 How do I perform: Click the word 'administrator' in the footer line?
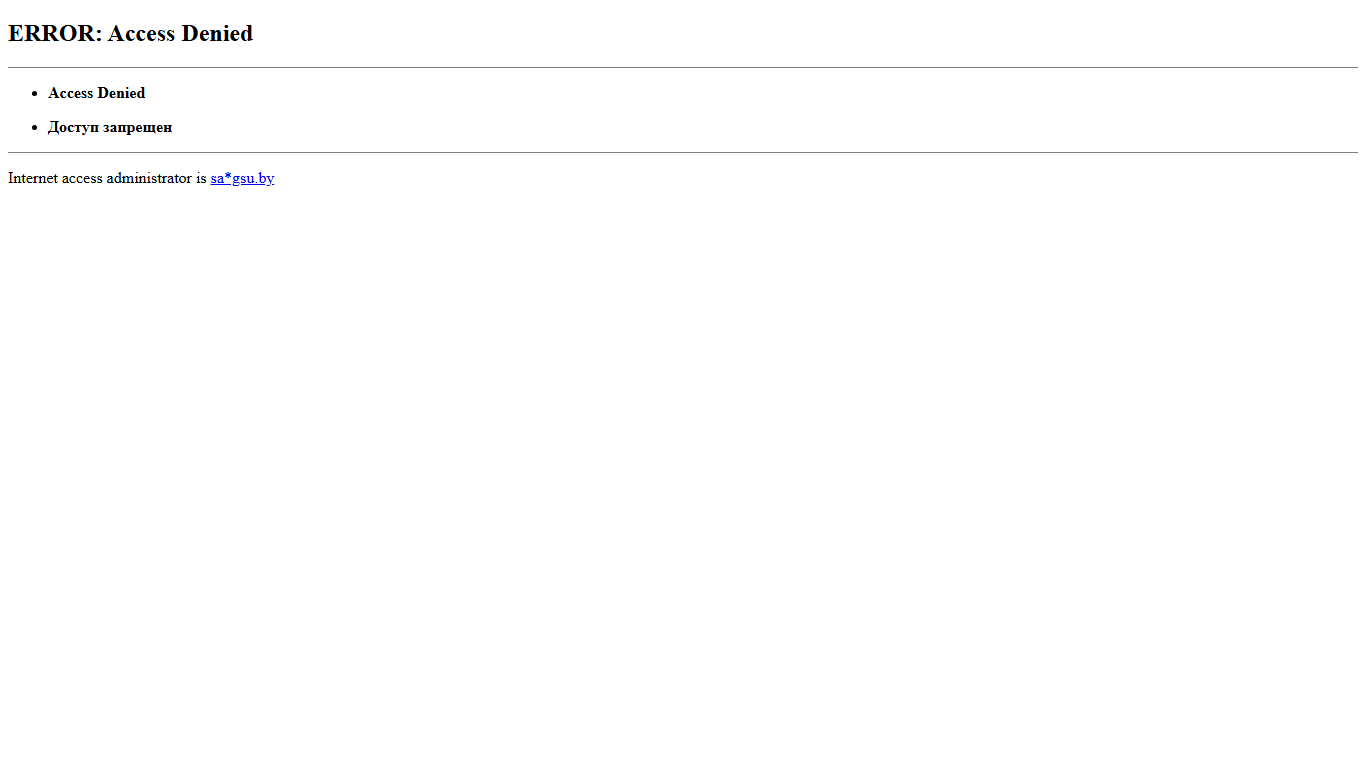click(x=149, y=178)
